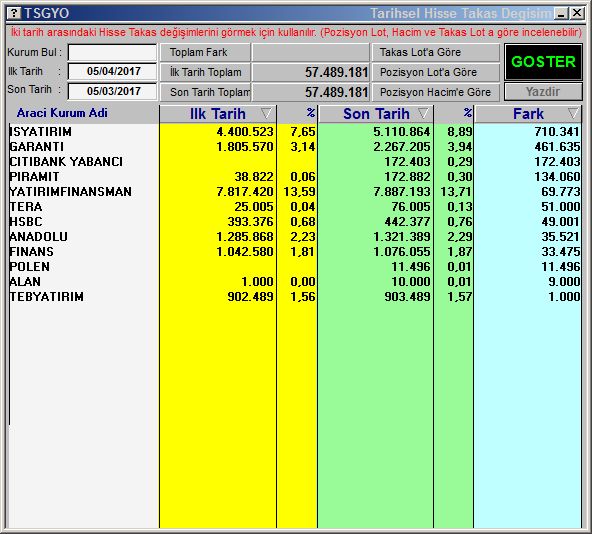The image size is (592, 534).
Task: Click the Yazdir print button
Action: 543,92
